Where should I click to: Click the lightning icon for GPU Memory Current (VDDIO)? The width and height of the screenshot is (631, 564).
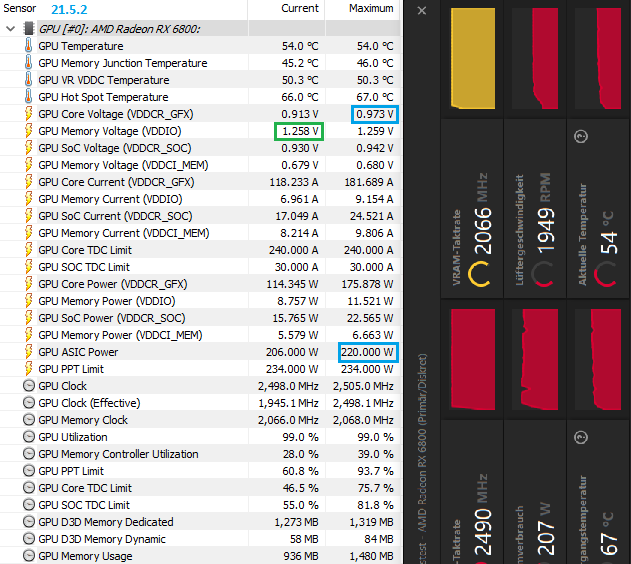click(x=29, y=199)
